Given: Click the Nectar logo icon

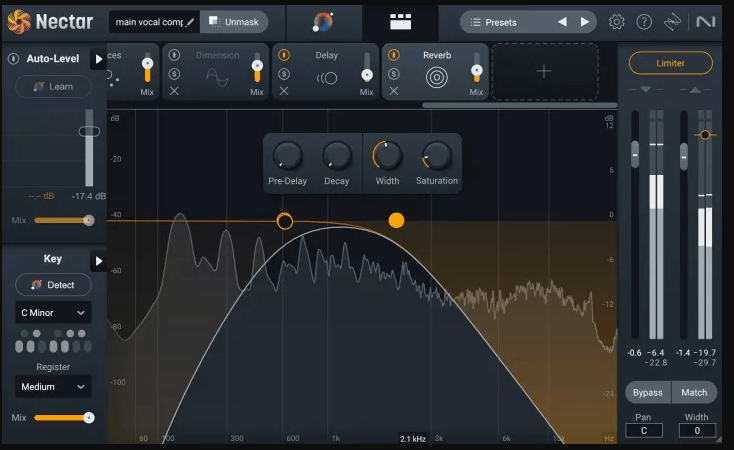Looking at the screenshot, I should pyautogui.click(x=19, y=22).
